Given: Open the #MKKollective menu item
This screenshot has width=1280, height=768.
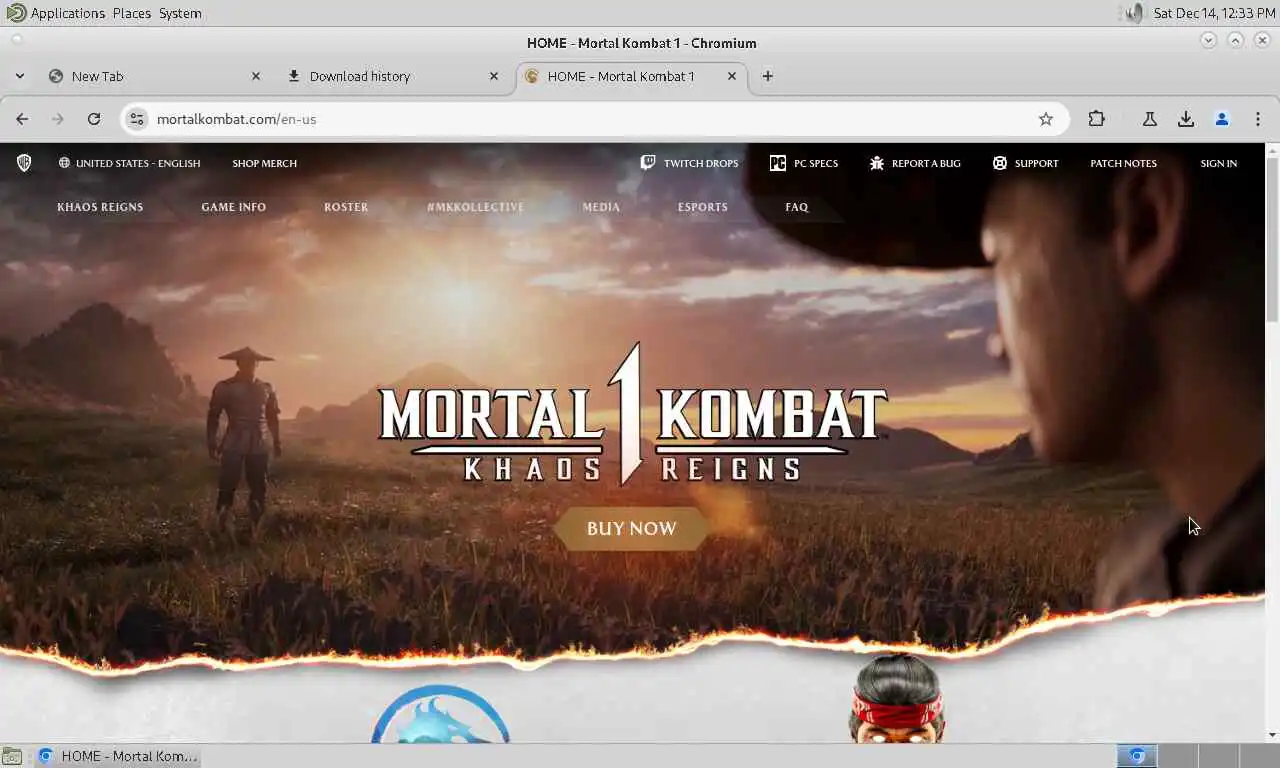Looking at the screenshot, I should pyautogui.click(x=475, y=207).
